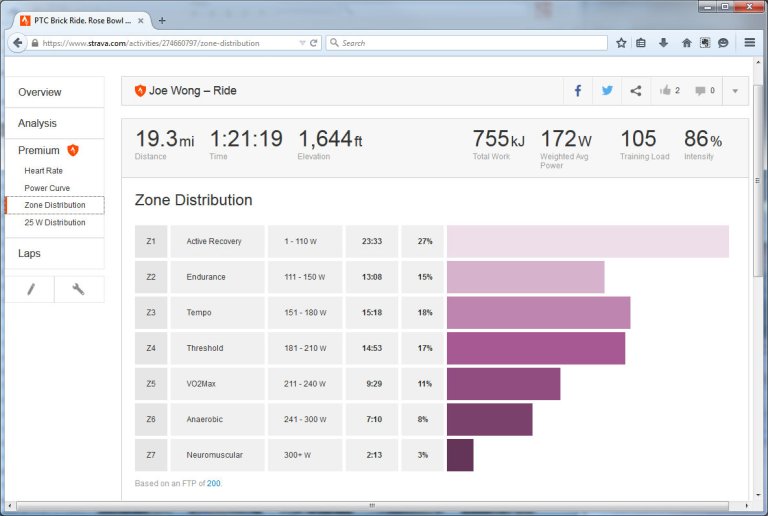Click the pencil edit activity icon
Viewport: 768px width, 516px height.
(x=31, y=289)
